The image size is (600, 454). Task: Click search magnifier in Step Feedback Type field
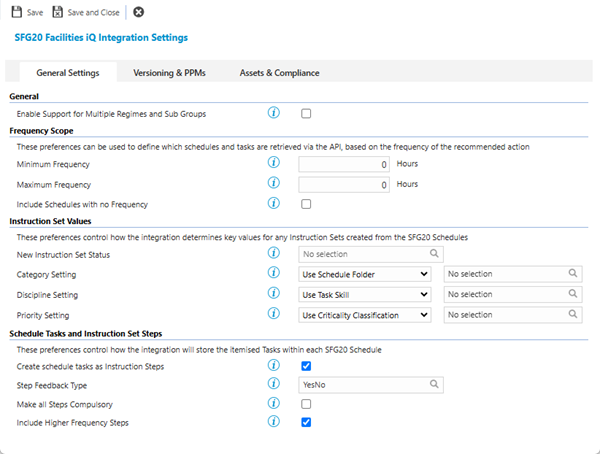434,384
